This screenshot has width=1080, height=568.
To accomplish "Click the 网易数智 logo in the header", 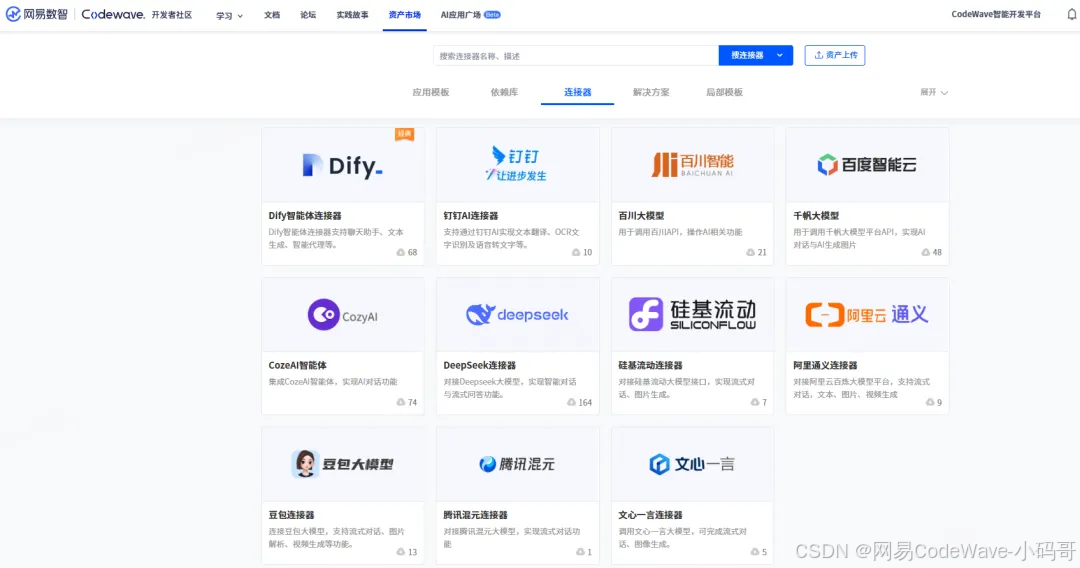I will pyautogui.click(x=37, y=14).
